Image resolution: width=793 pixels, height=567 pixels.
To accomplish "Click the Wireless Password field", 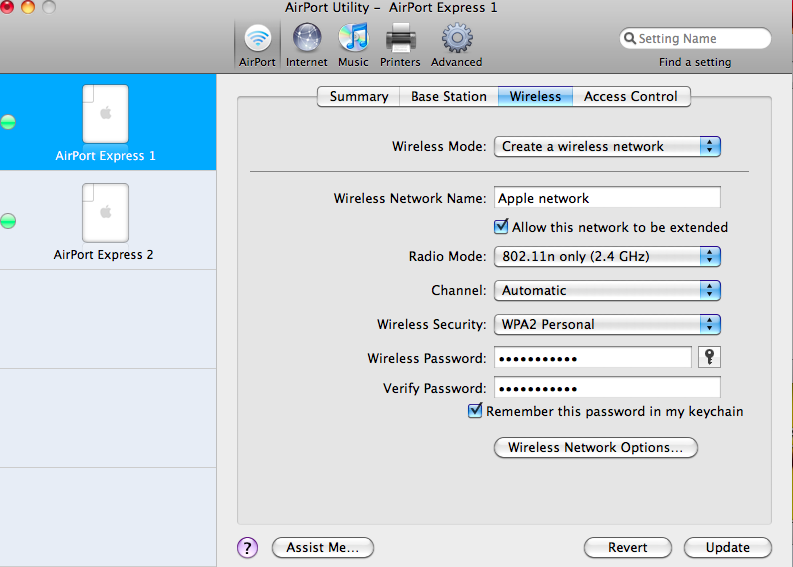I will [x=593, y=358].
